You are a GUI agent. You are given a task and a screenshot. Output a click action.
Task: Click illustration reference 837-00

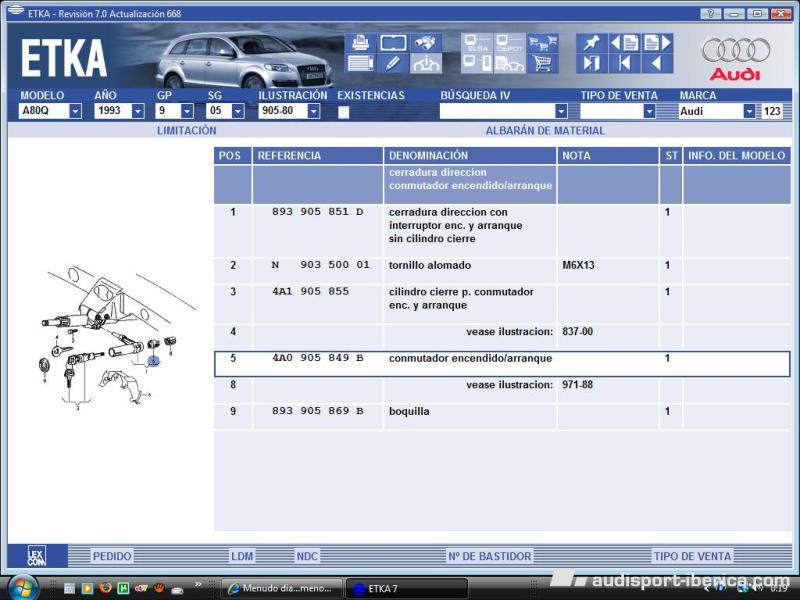pos(578,332)
